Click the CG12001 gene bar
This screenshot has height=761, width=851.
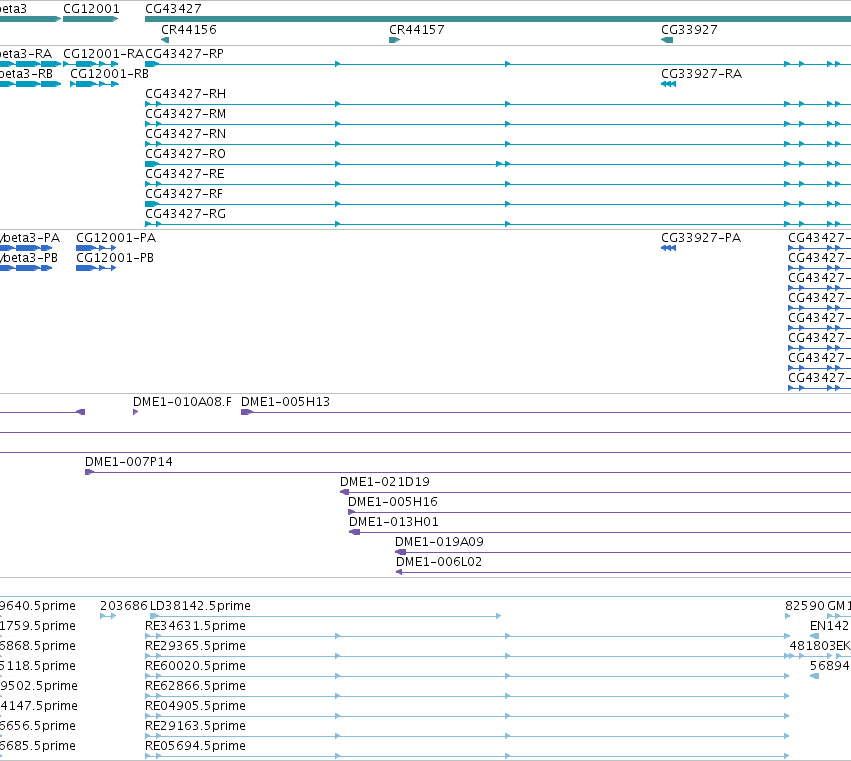[91, 19]
